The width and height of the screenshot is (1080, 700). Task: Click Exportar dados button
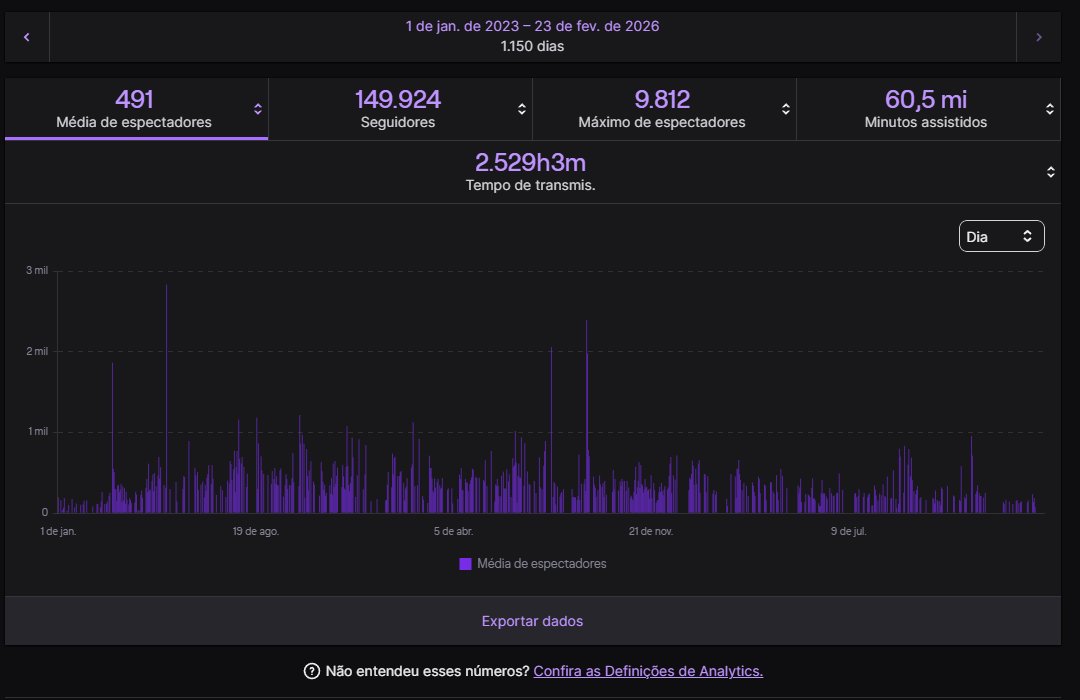tap(532, 621)
